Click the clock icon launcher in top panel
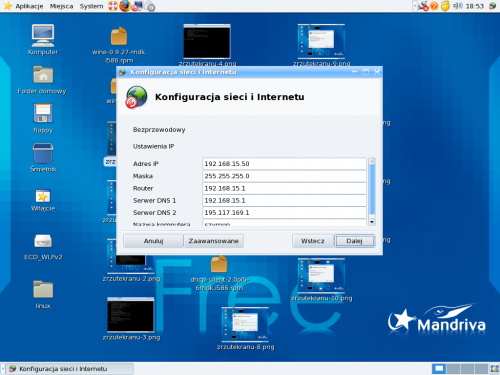The height and width of the screenshot is (375, 500). click(x=150, y=6)
